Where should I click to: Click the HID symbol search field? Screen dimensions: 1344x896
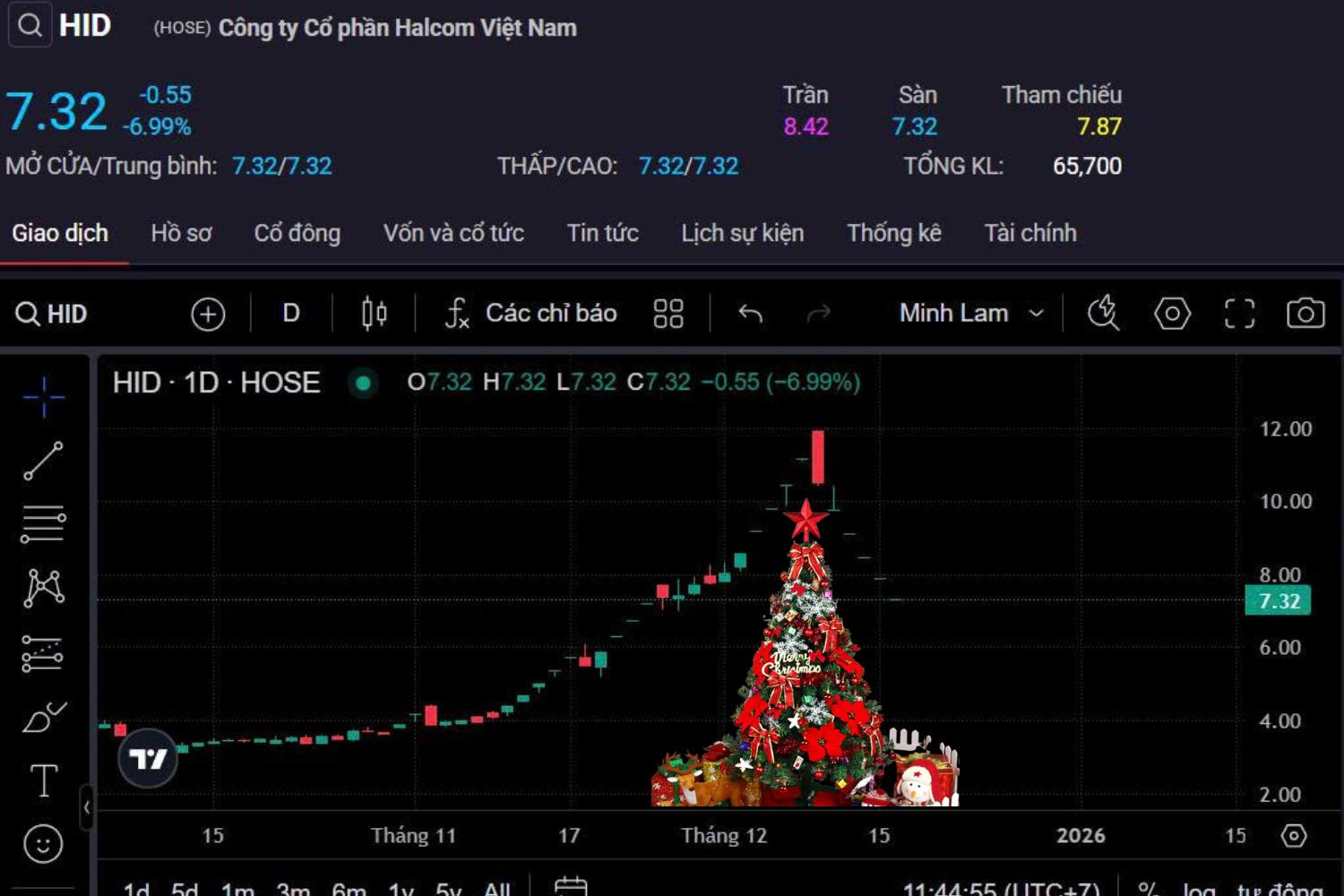pyautogui.click(x=54, y=314)
